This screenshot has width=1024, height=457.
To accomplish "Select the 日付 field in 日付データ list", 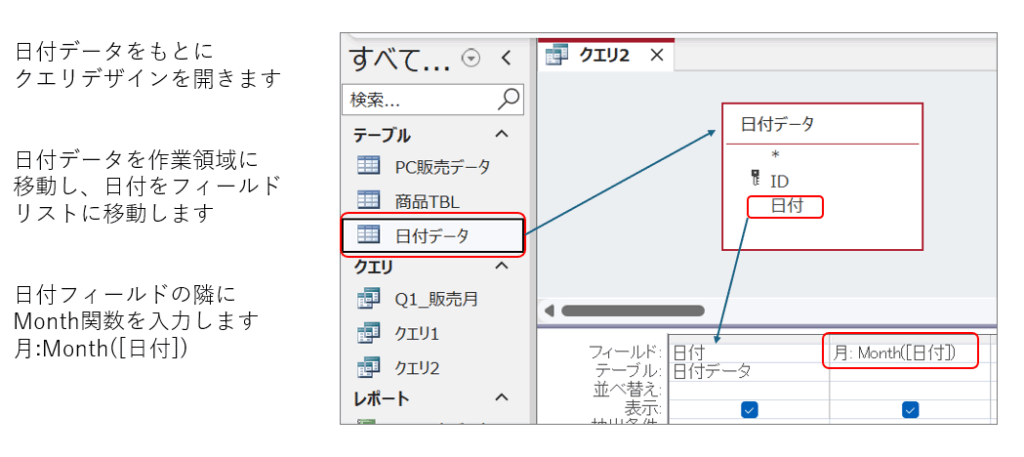I will point(785,207).
